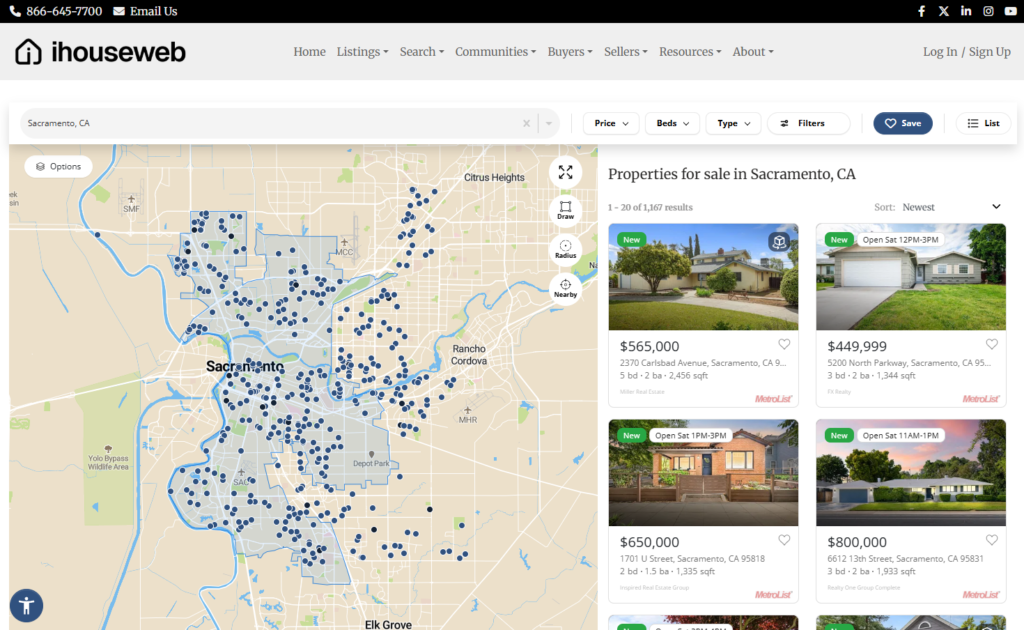Click the Save search button
The image size is (1024, 630).
click(x=902, y=123)
